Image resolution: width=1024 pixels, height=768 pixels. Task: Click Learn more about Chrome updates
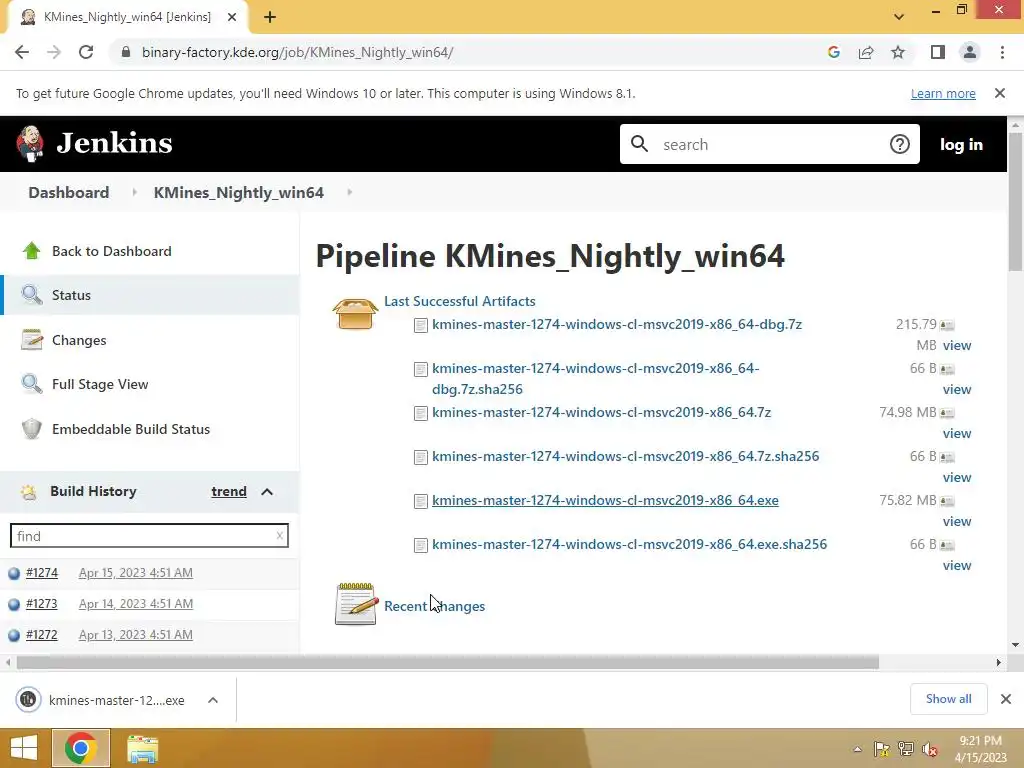pyautogui.click(x=943, y=93)
